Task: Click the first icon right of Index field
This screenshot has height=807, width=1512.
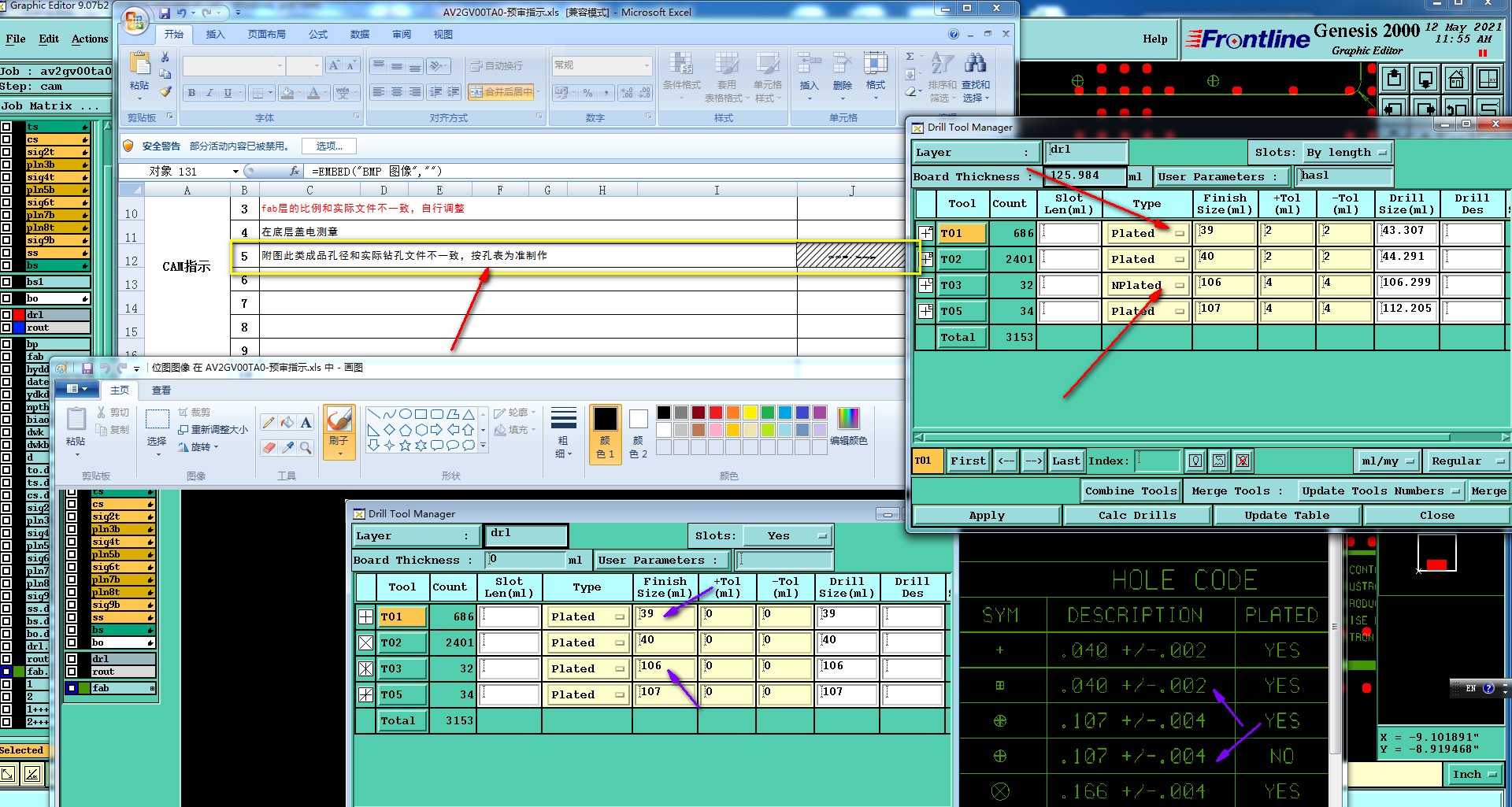Action: pos(1195,461)
